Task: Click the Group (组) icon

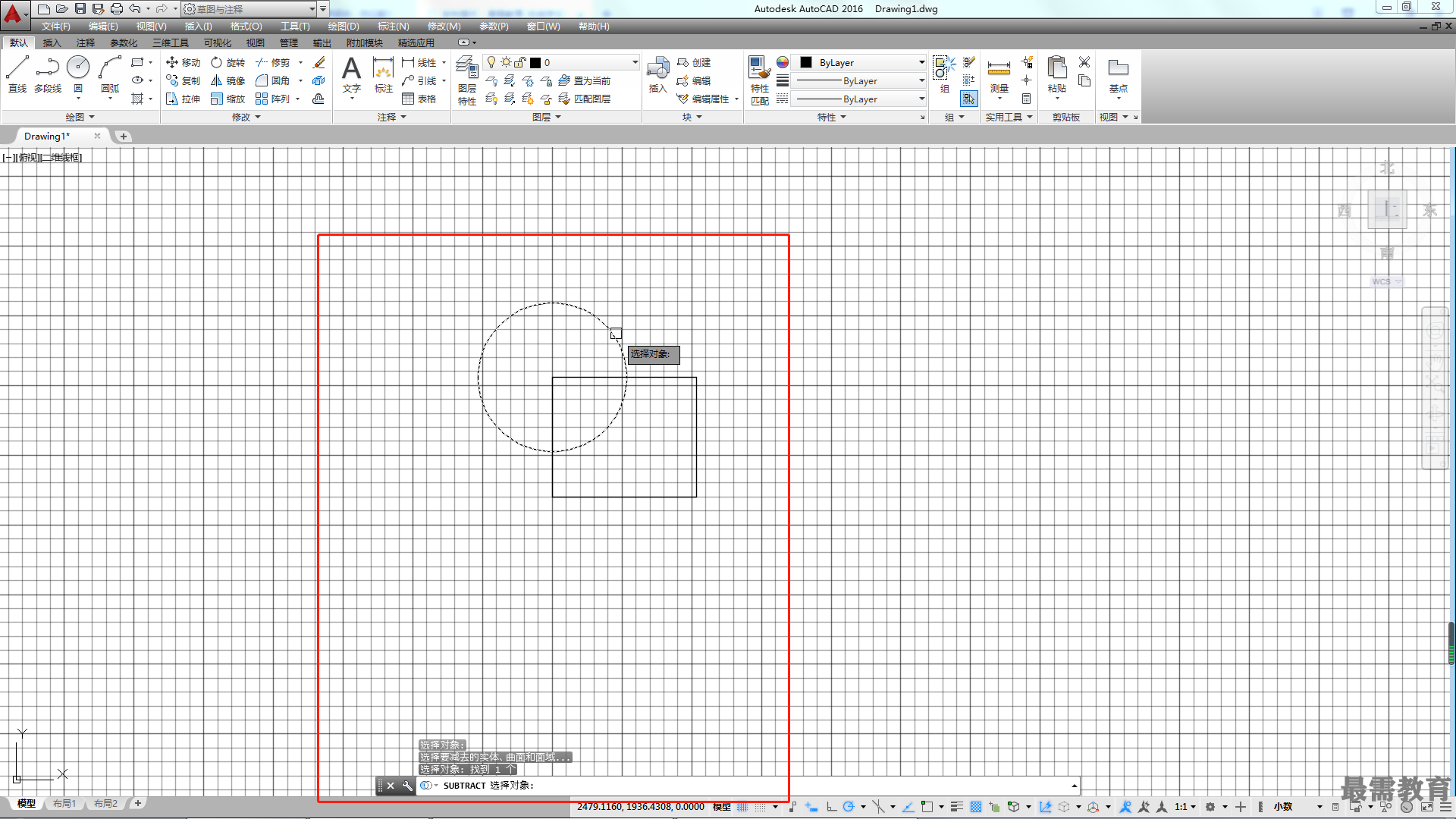Action: [x=944, y=74]
